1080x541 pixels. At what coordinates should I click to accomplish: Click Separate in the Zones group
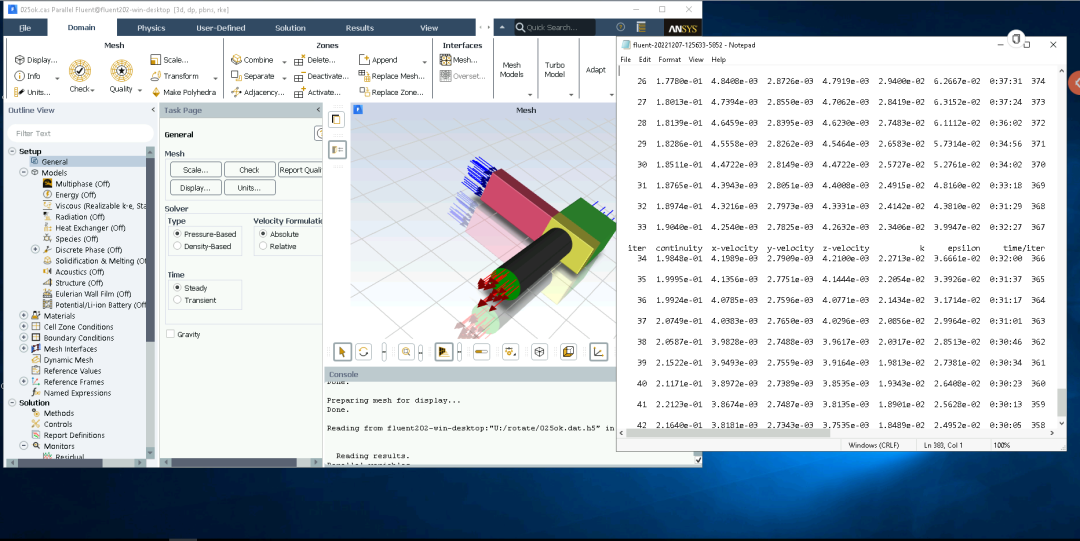(253, 76)
